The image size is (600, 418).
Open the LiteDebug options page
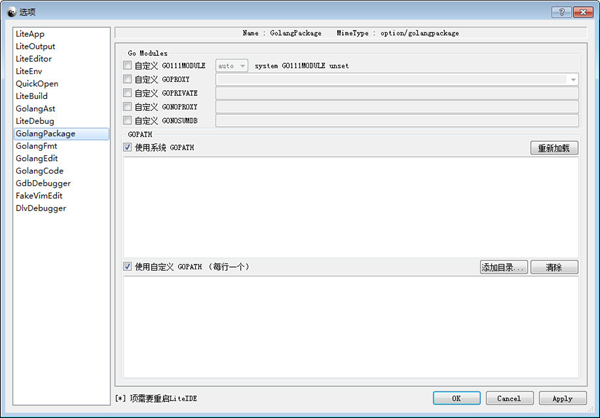point(61,121)
